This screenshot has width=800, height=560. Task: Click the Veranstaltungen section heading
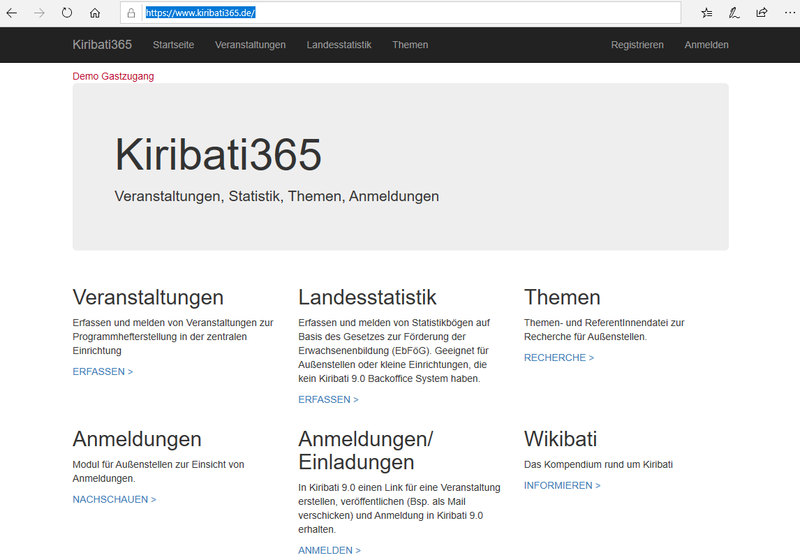pos(148,297)
